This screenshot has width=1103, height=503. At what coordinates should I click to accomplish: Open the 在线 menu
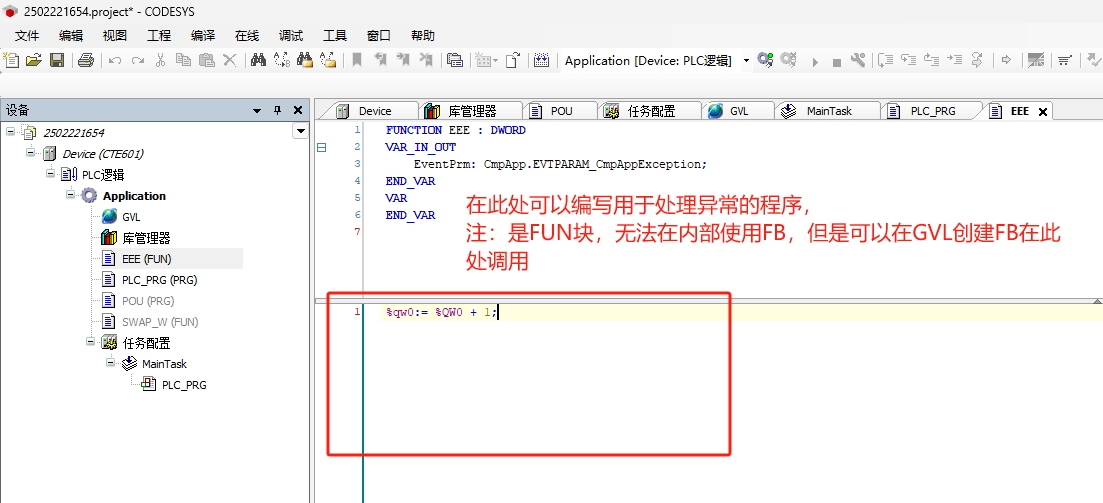247,36
